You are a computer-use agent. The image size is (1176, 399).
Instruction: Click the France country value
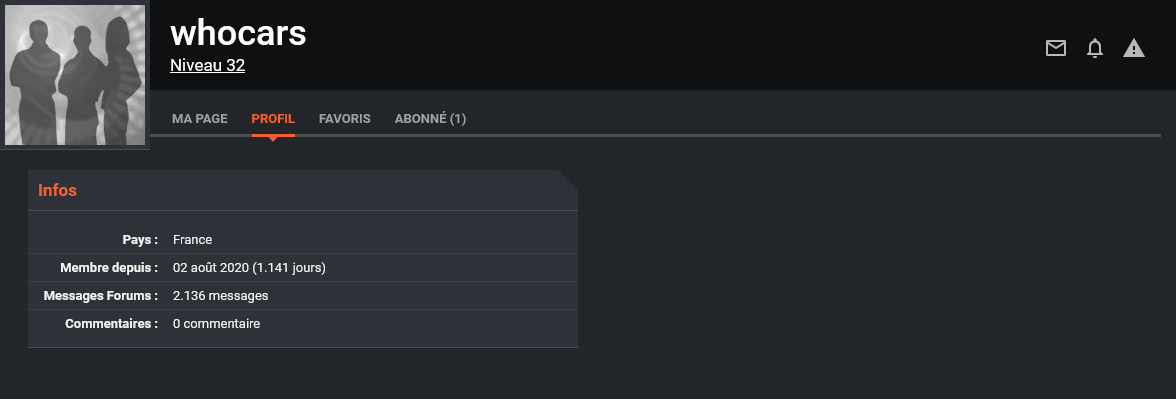[193, 239]
